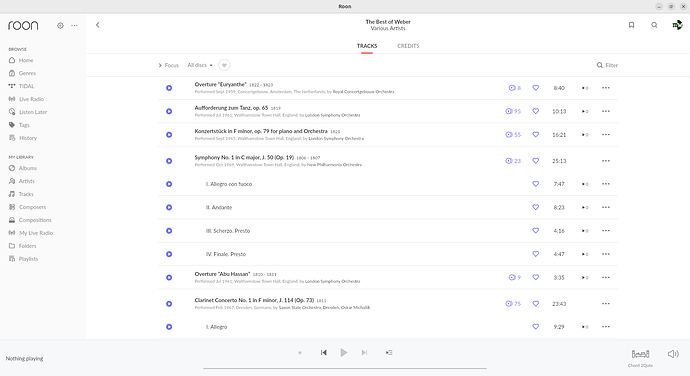Image resolution: width=690 pixels, height=376 pixels.
Task: Favorite Symphony No. 1 heart
Action: 536,161
